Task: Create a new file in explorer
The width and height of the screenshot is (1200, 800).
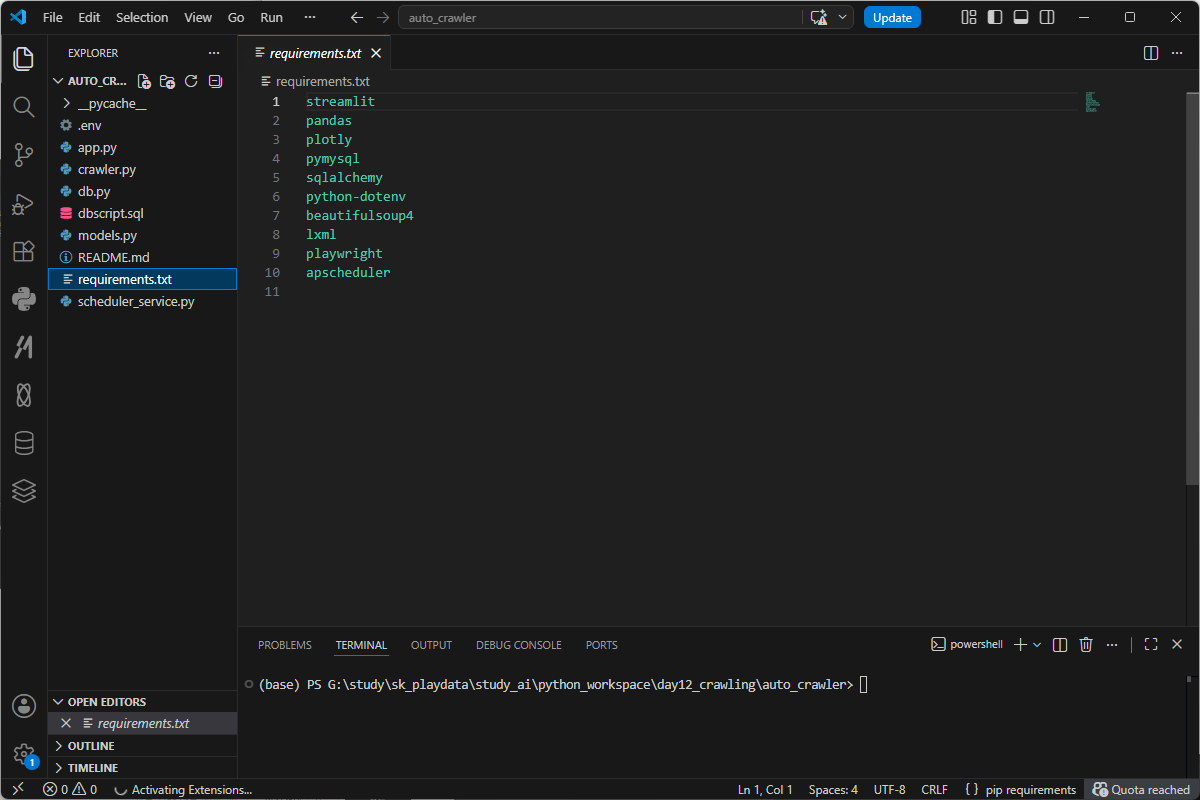Action: [144, 81]
